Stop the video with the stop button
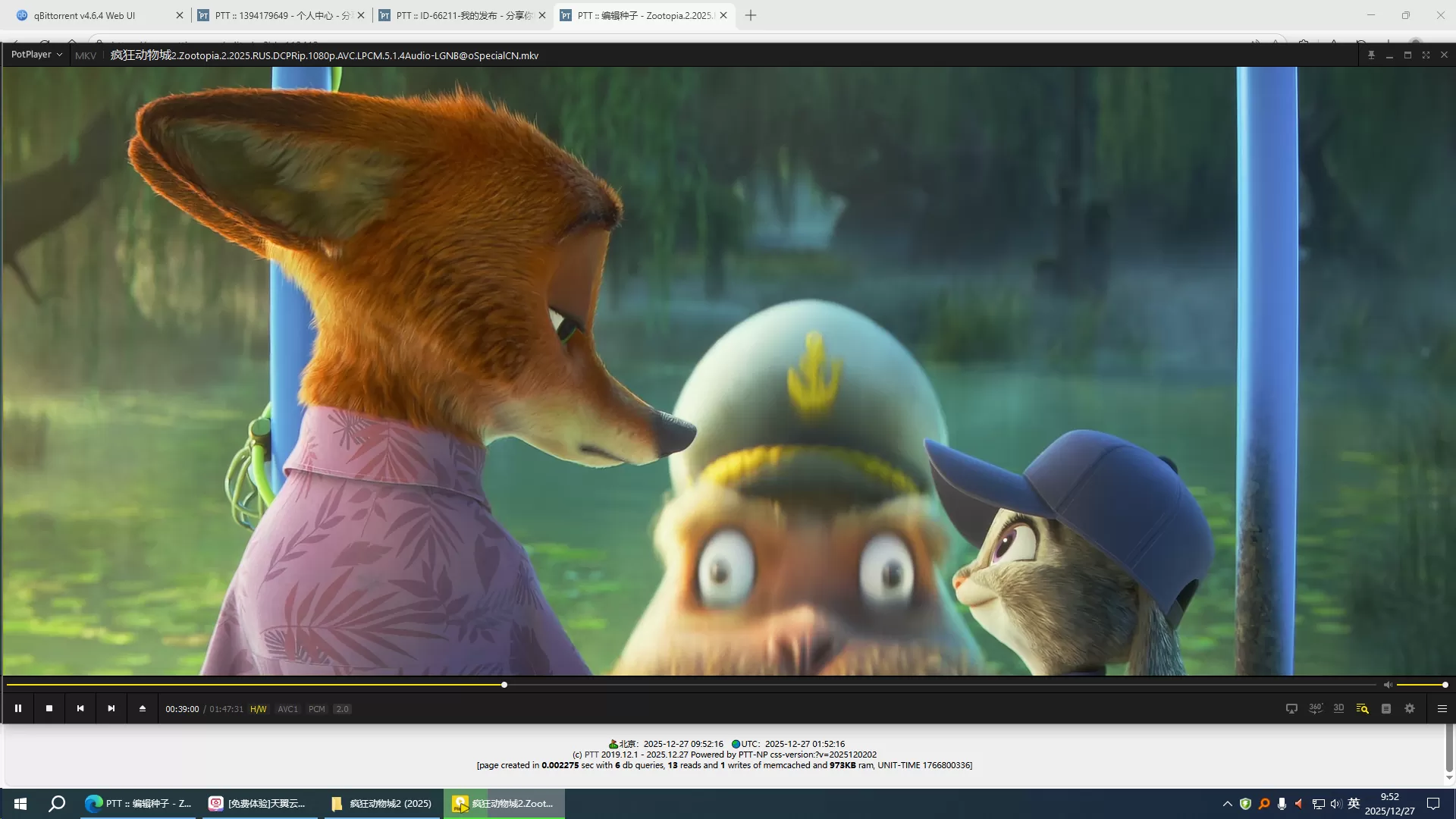 coord(49,708)
